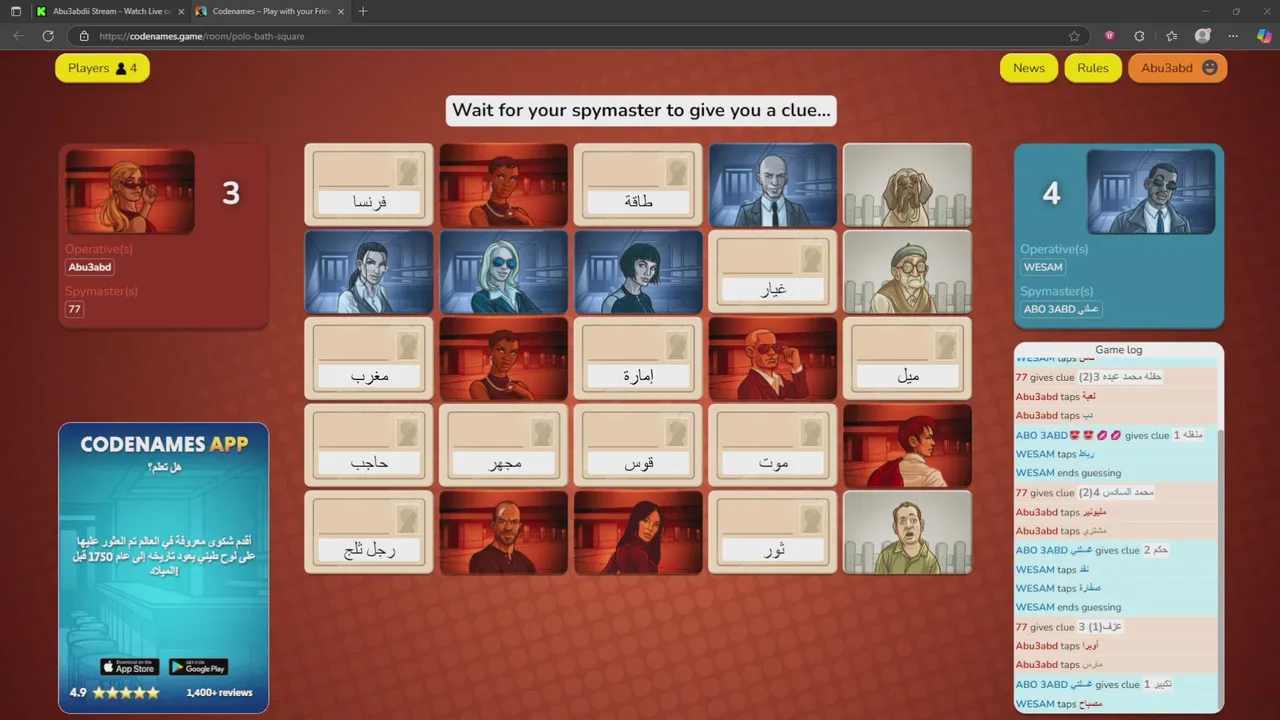Image resolution: width=1280 pixels, height=720 pixels.
Task: Click the ABO 3ABD spymaster name tag
Action: (1061, 309)
